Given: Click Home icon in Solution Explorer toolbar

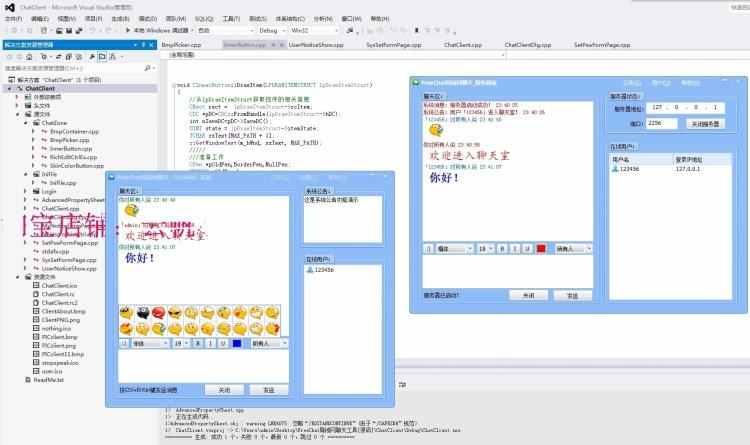Looking at the screenshot, I should click(29, 56).
